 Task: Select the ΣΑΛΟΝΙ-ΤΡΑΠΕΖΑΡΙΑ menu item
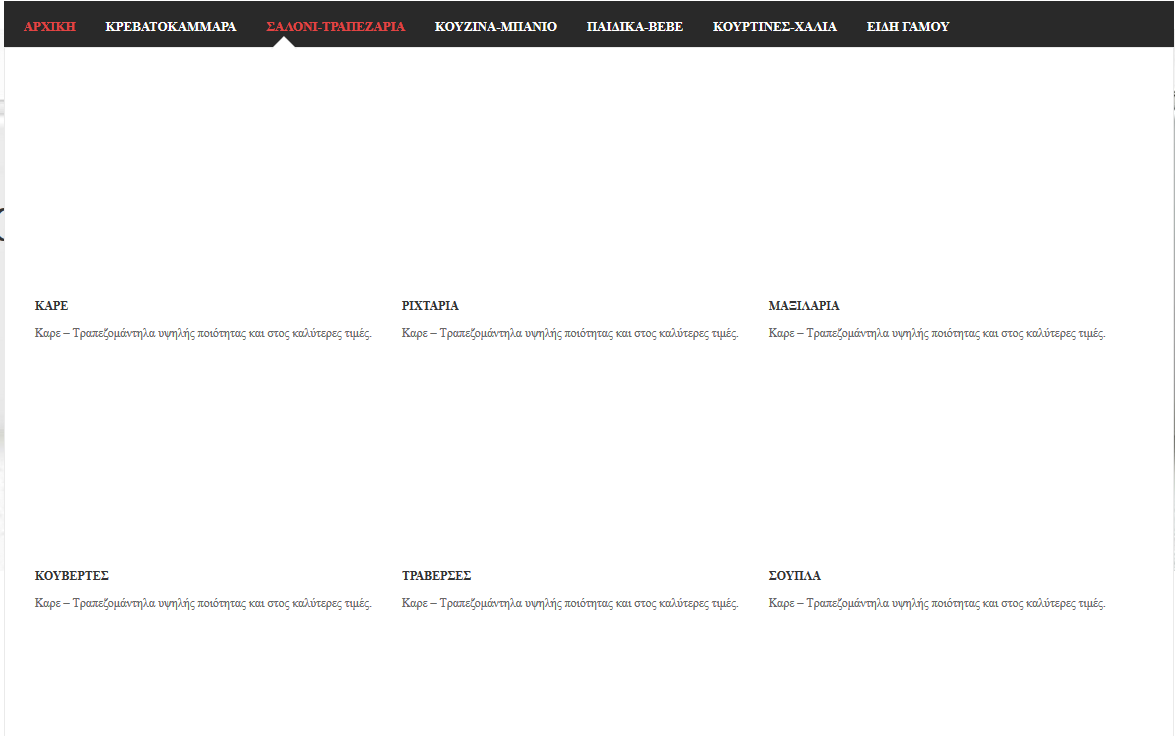[x=335, y=26]
